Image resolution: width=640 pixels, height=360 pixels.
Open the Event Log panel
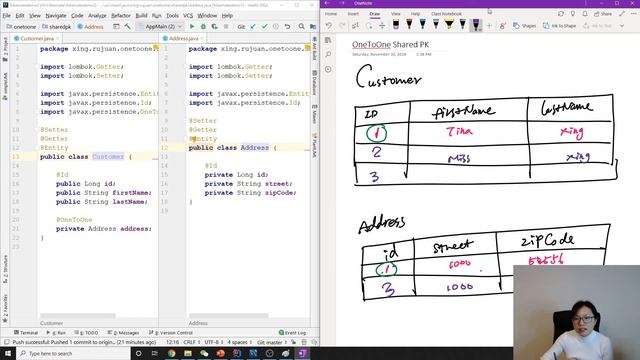click(292, 333)
